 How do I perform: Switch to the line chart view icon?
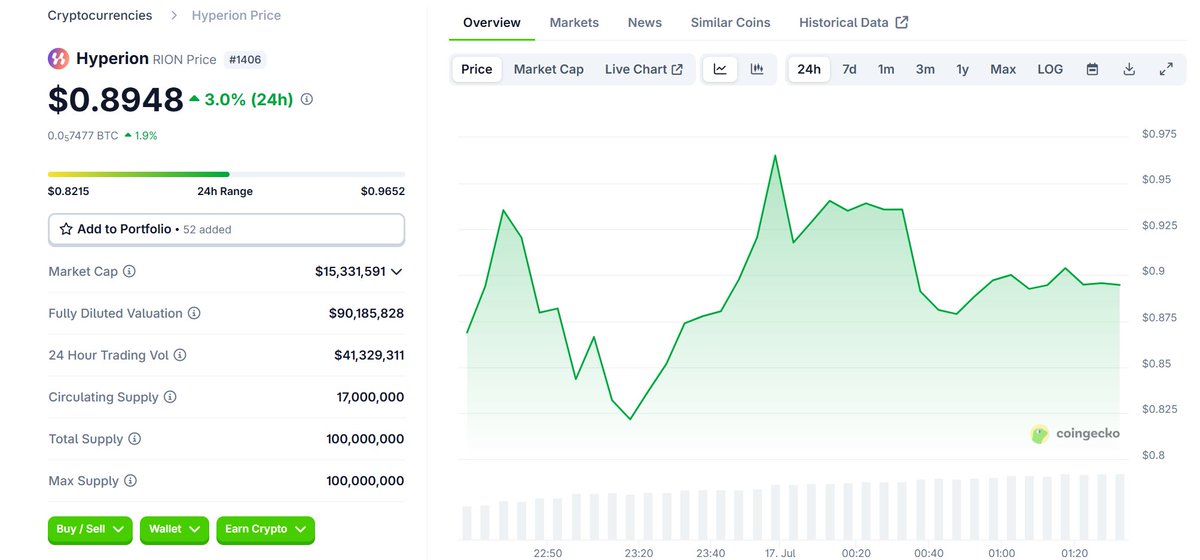pyautogui.click(x=720, y=69)
